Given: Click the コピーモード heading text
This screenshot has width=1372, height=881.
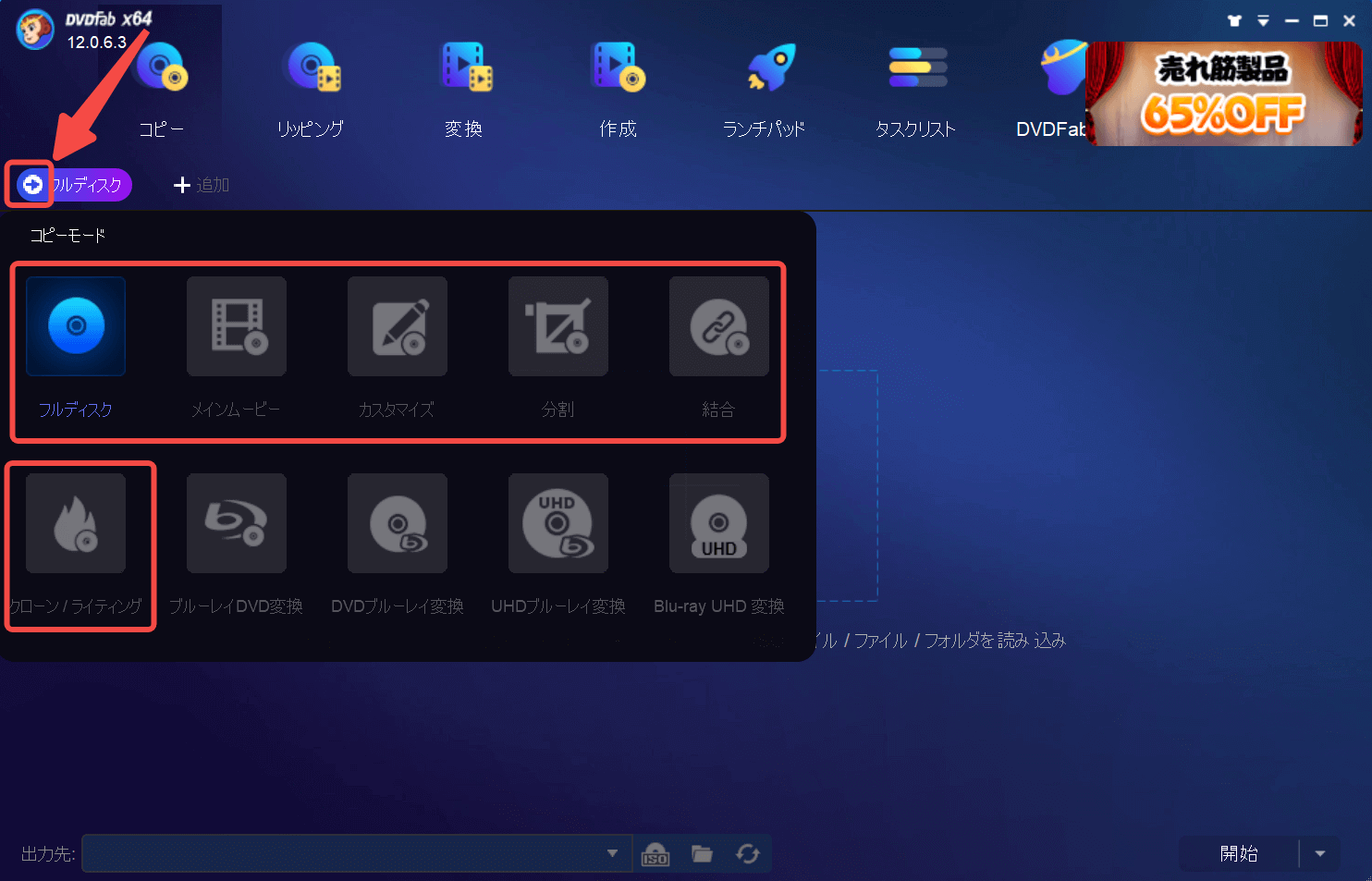Looking at the screenshot, I should pos(67,236).
